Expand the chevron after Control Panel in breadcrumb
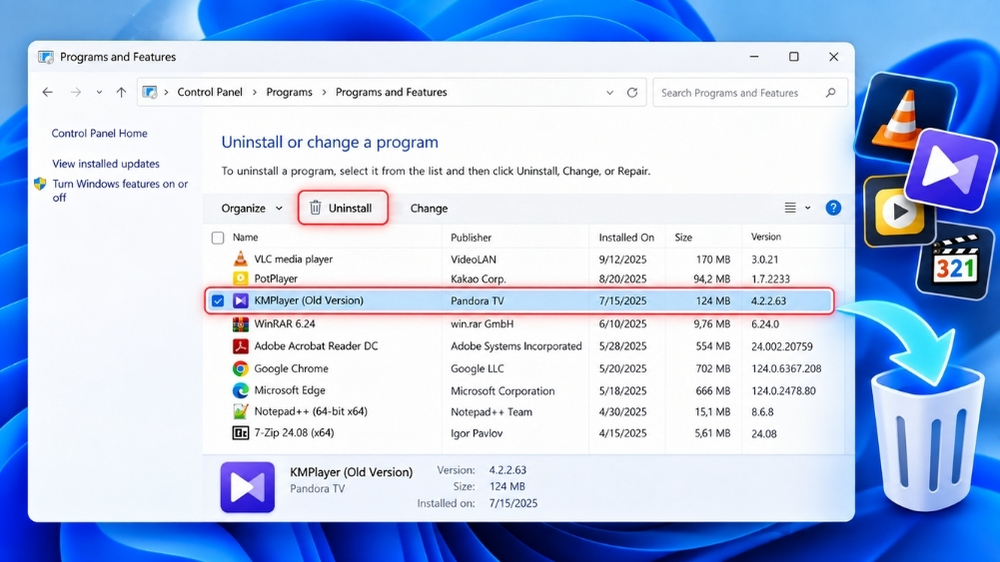The width and height of the screenshot is (1000, 562). pos(254,92)
